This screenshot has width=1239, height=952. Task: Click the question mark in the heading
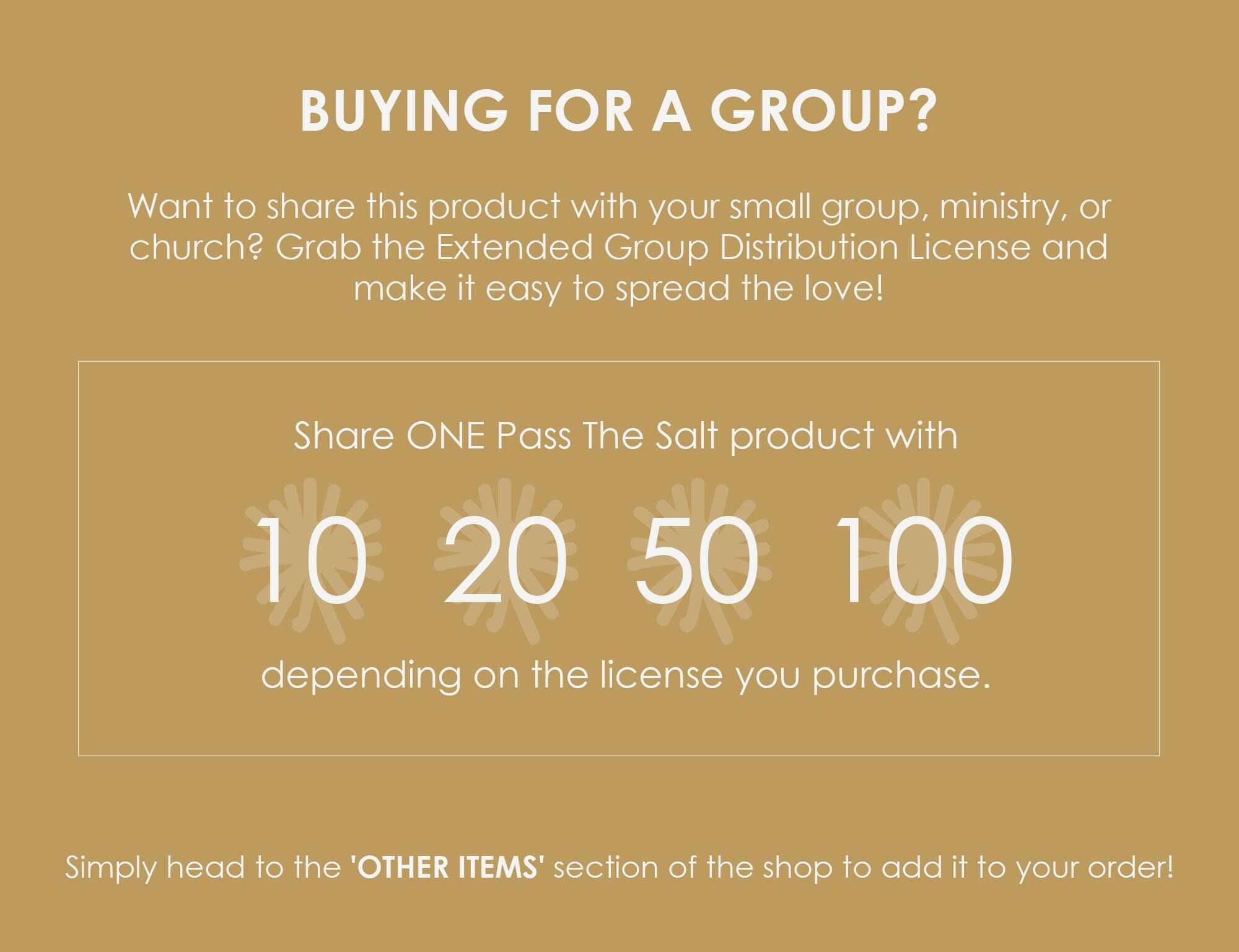click(921, 110)
